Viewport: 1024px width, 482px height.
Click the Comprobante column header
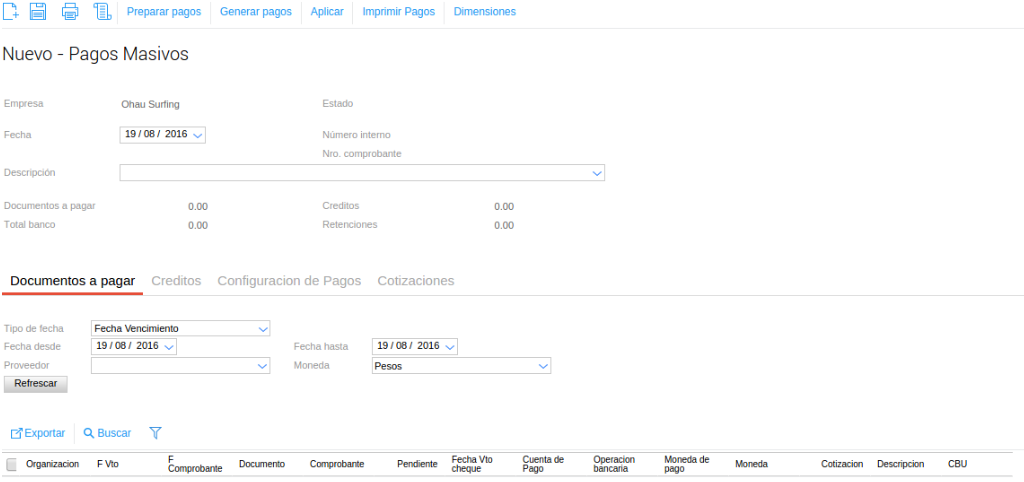pos(337,464)
